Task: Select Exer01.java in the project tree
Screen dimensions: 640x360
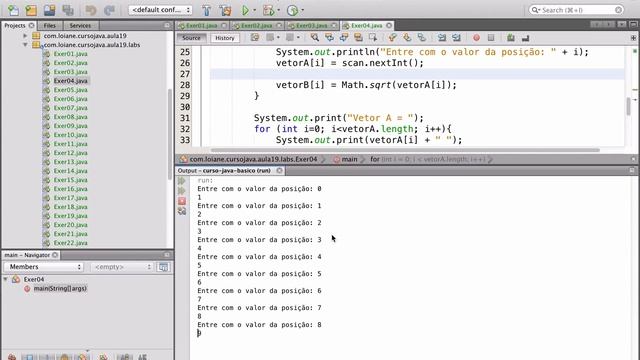Action: pos(70,54)
